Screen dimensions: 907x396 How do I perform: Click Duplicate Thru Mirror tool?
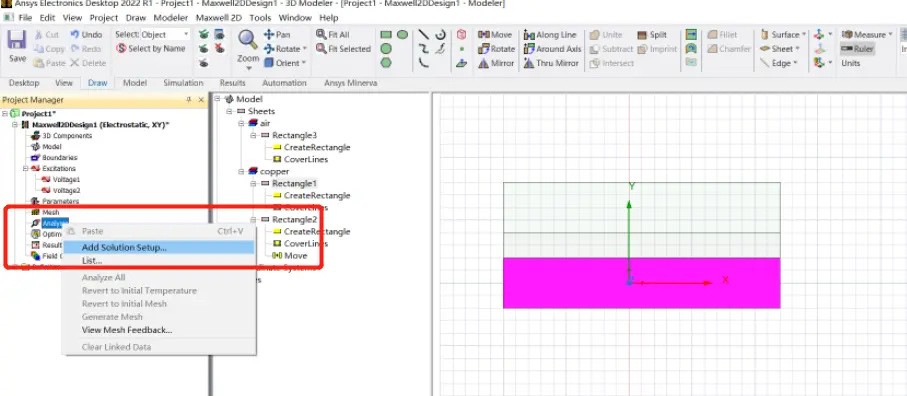tap(552, 64)
